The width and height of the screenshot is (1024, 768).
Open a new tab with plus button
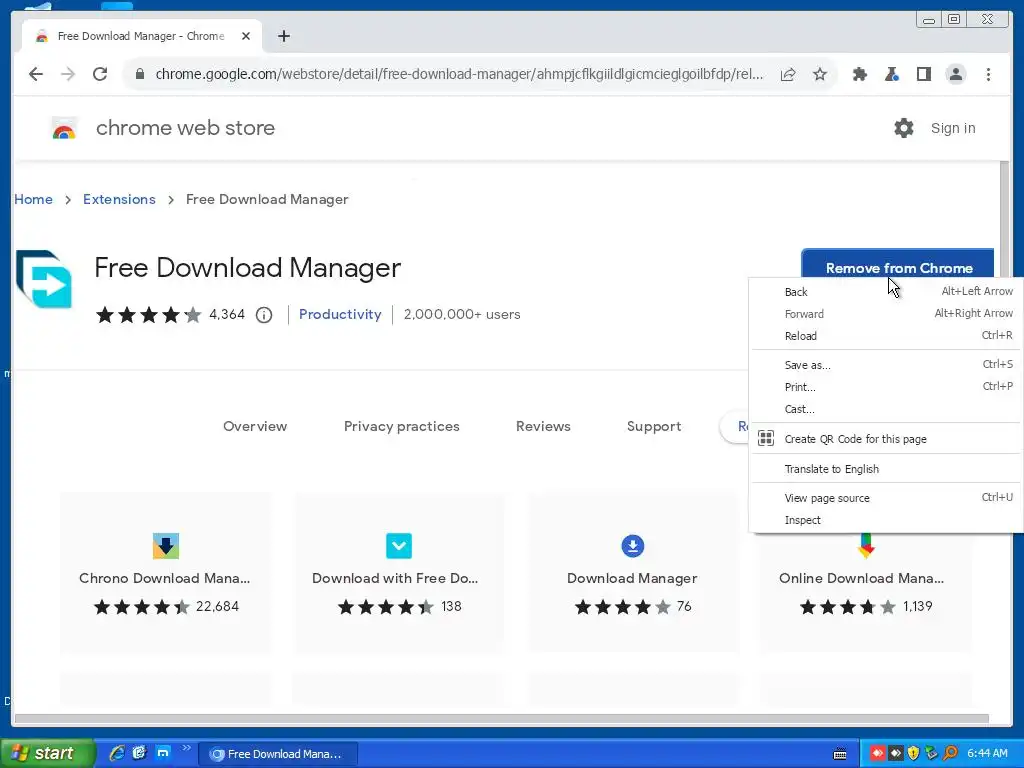pos(283,37)
